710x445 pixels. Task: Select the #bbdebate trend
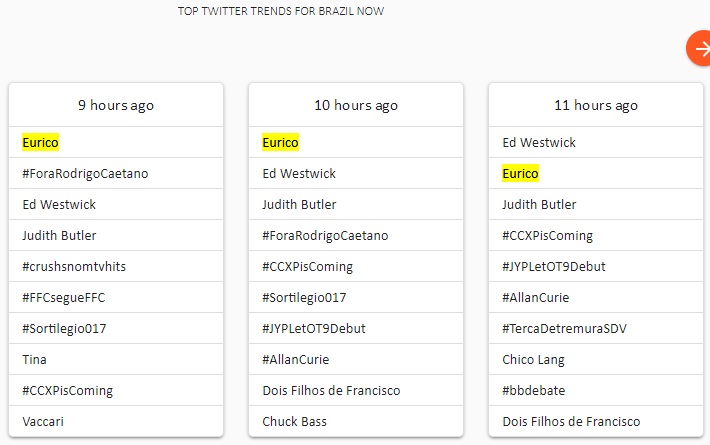(535, 391)
